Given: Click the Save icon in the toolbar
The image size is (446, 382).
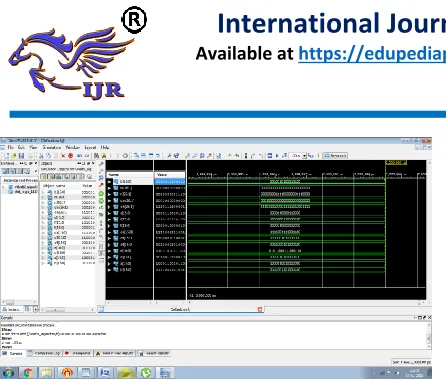Looking at the screenshot, I should coord(21,156).
